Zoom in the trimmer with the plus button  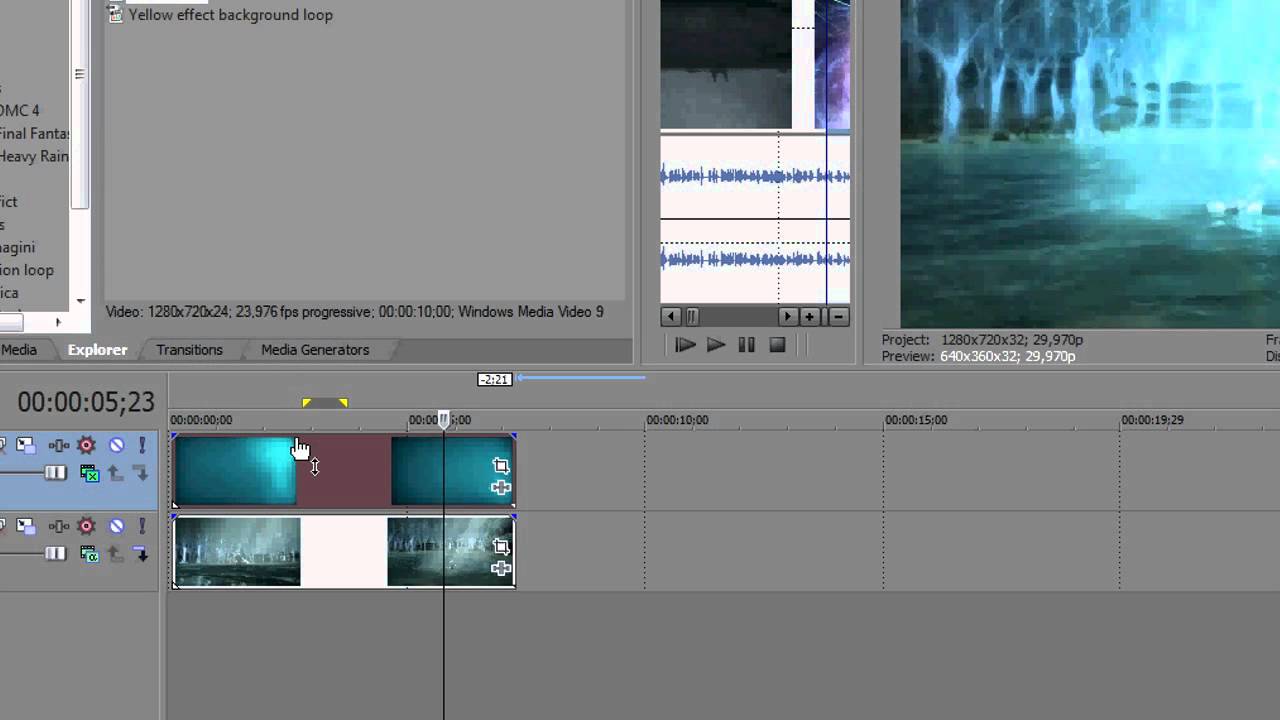coord(809,316)
